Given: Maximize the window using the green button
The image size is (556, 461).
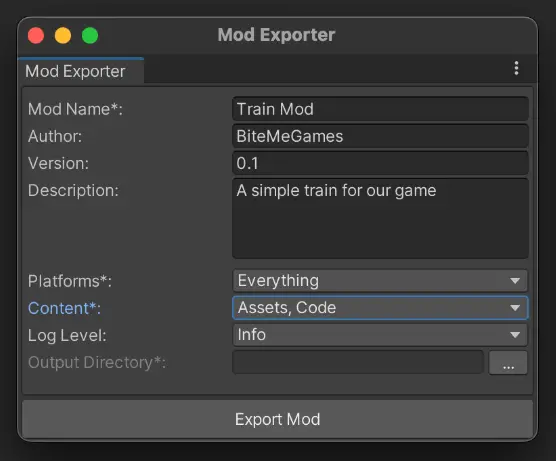Looking at the screenshot, I should coord(90,35).
